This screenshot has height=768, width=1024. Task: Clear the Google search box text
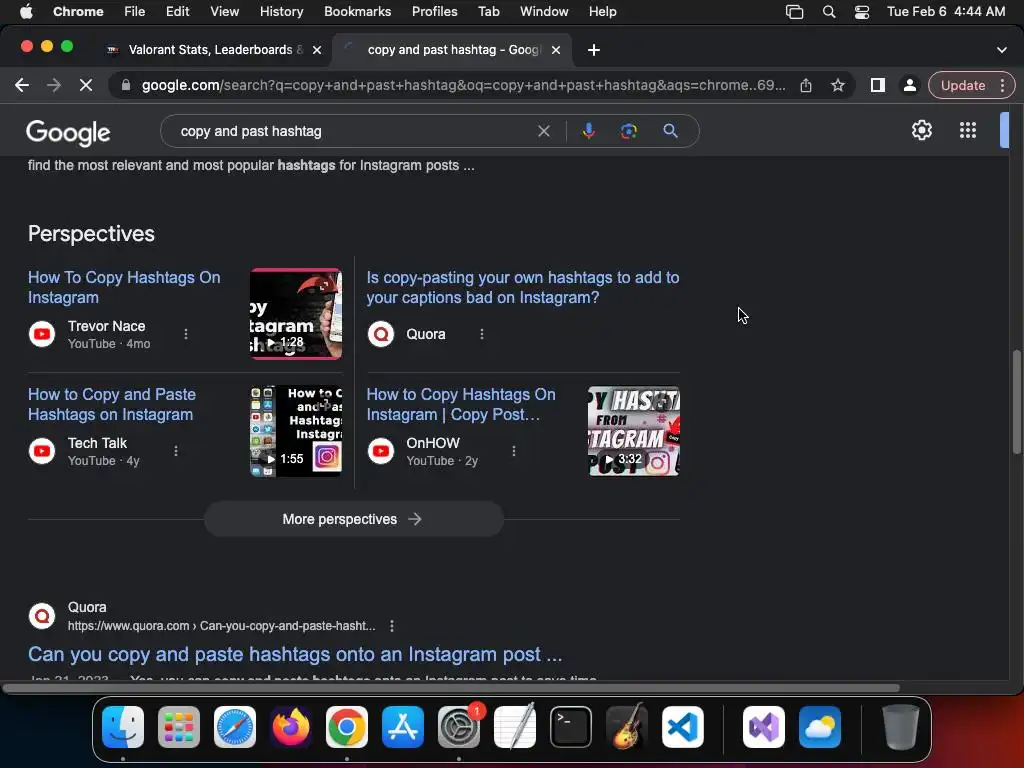[x=543, y=131]
